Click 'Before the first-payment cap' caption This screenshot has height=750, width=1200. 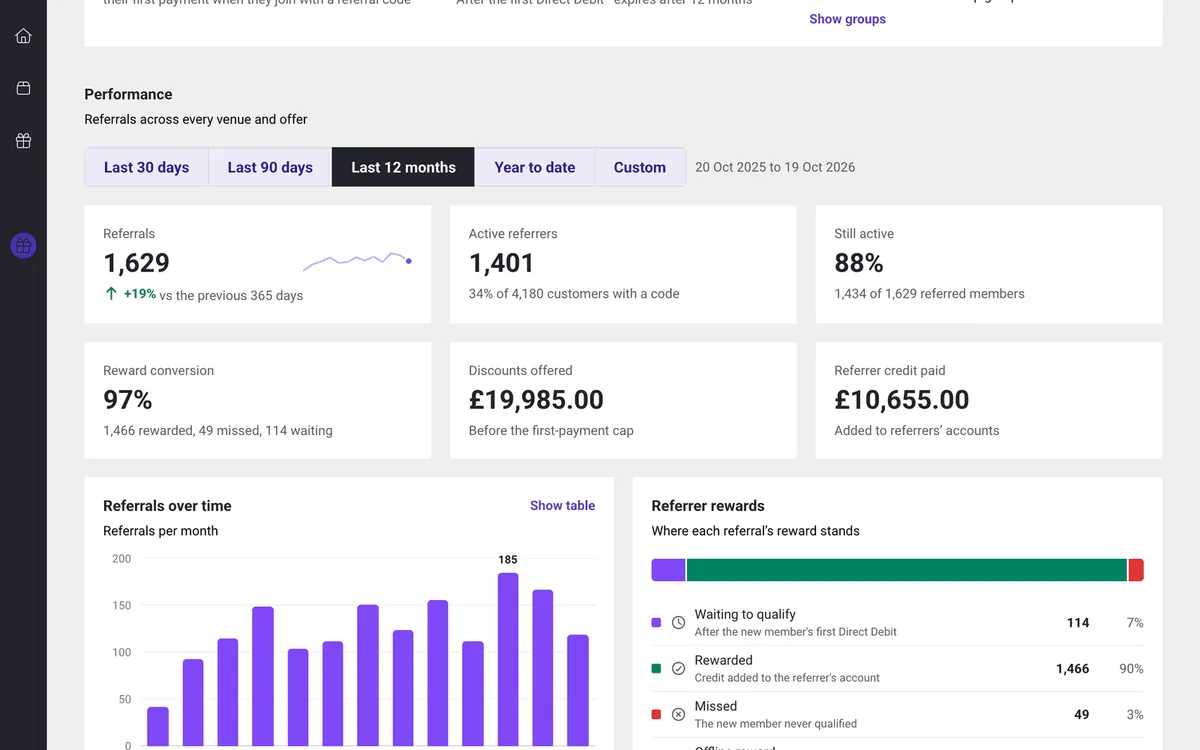tap(551, 431)
